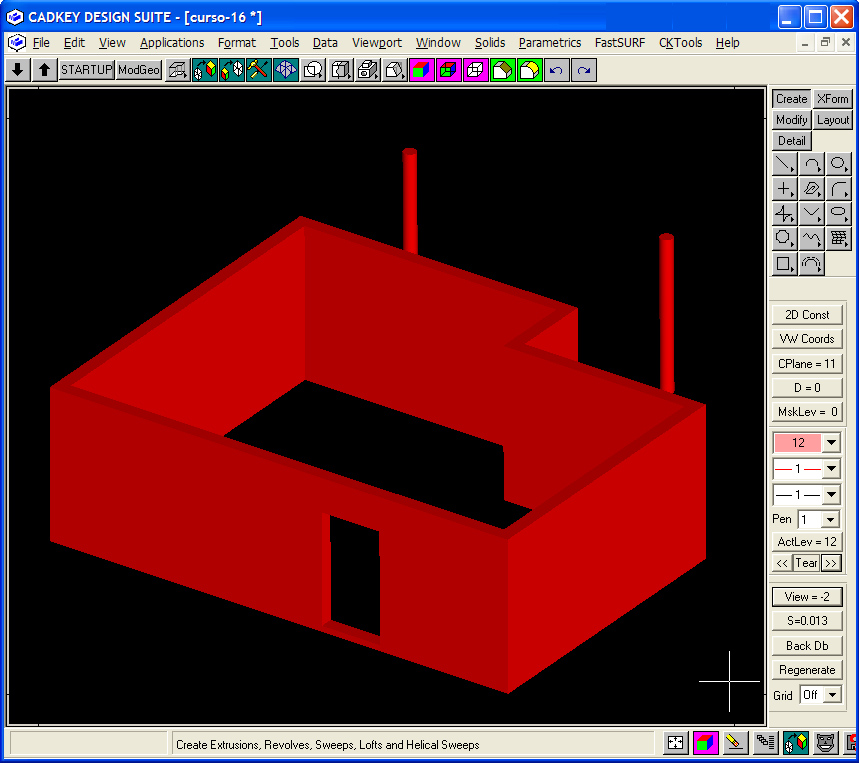Open the FastSURF menu
The image size is (859, 763).
[x=620, y=43]
